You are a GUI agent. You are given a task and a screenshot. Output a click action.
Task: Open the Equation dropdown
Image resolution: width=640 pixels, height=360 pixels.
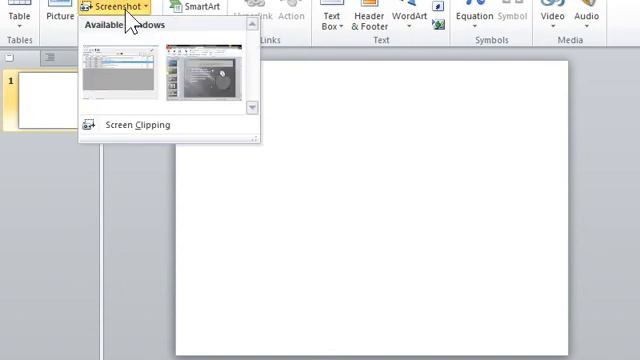point(474,16)
